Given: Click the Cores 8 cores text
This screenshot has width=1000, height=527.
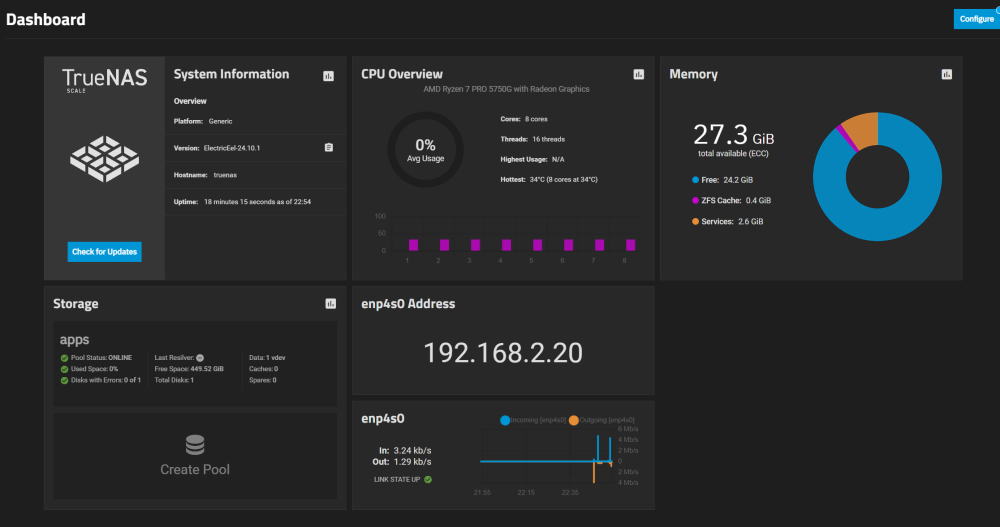Looking at the screenshot, I should (524, 119).
